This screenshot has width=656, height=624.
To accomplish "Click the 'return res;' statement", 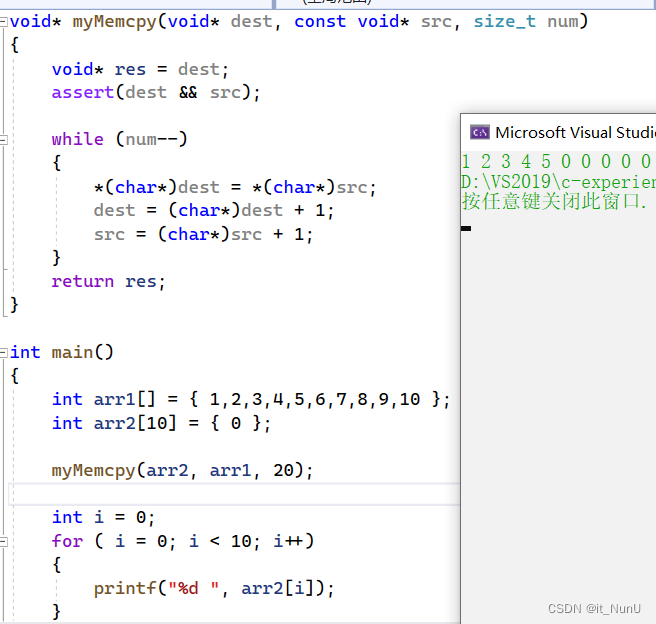I will click(108, 281).
